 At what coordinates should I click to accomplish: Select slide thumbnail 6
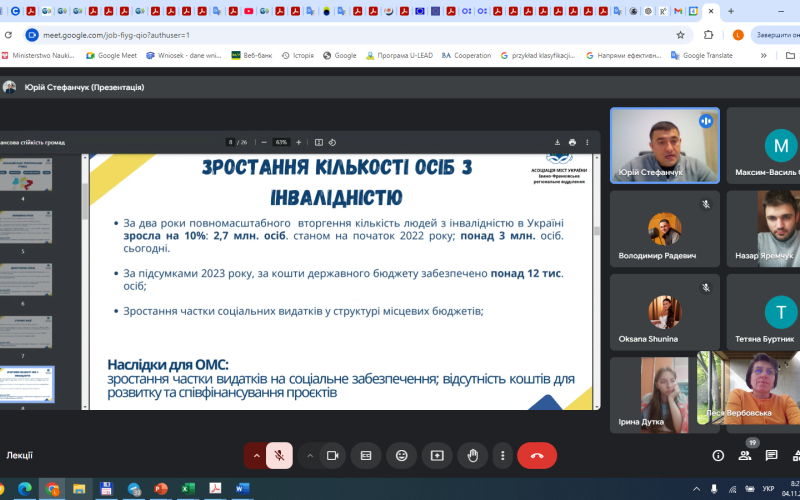(26, 280)
